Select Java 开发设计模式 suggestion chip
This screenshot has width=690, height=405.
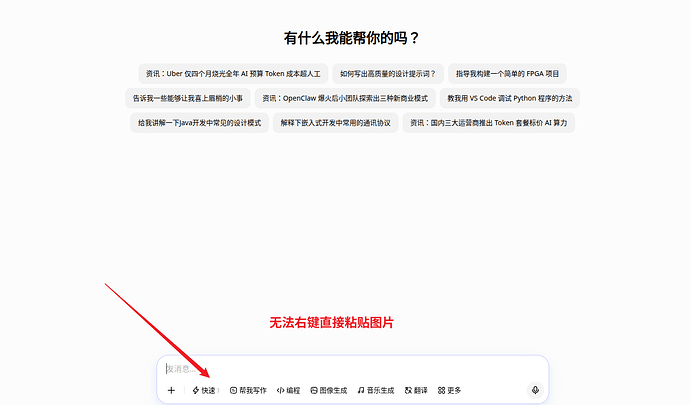point(199,123)
